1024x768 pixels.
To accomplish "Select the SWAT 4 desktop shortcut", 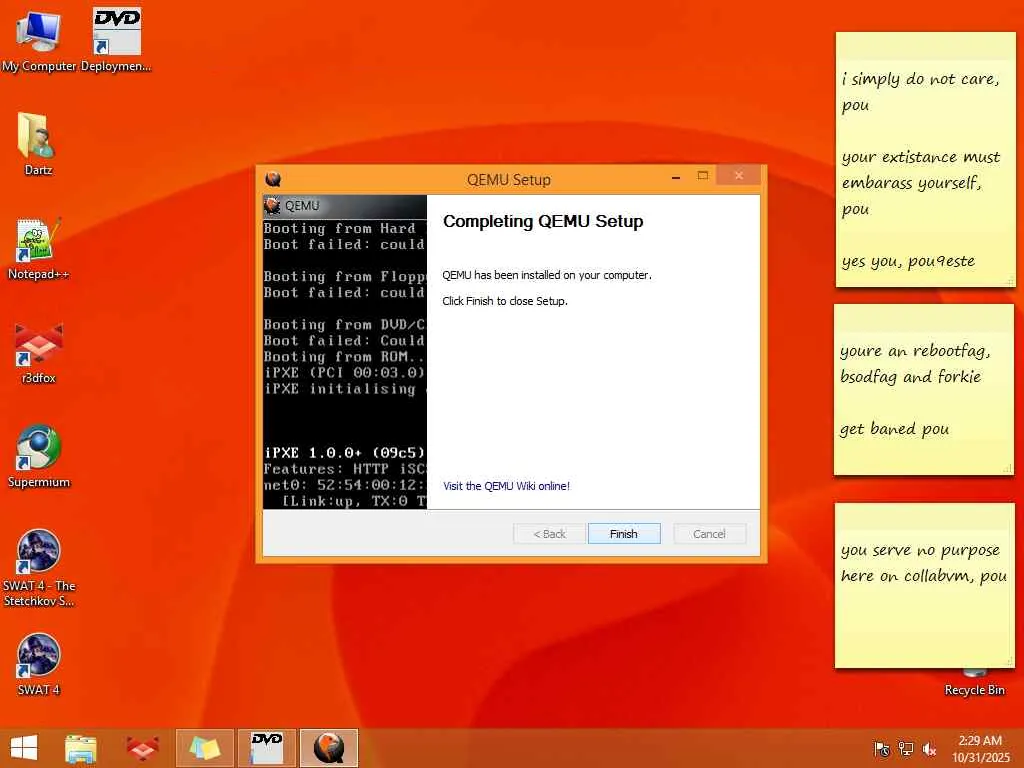I will (39, 664).
